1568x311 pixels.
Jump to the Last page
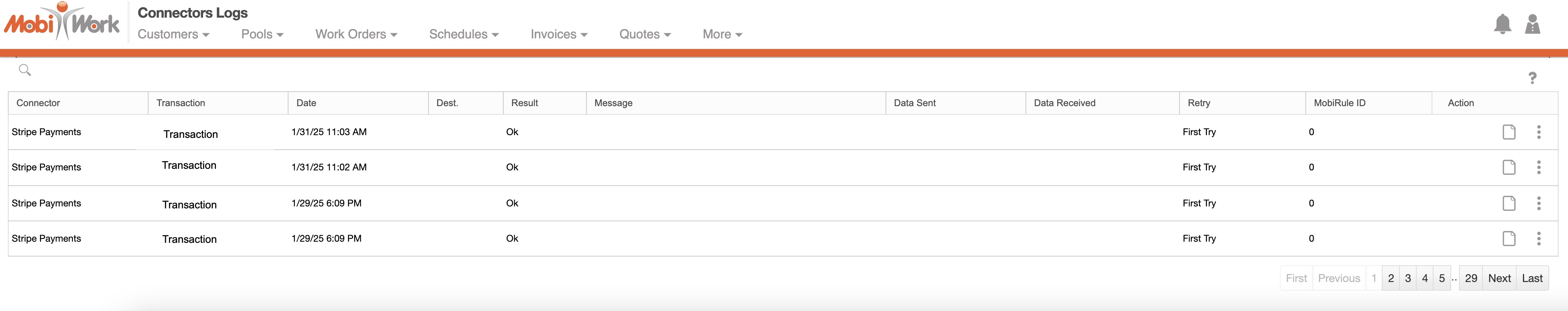coord(1532,278)
